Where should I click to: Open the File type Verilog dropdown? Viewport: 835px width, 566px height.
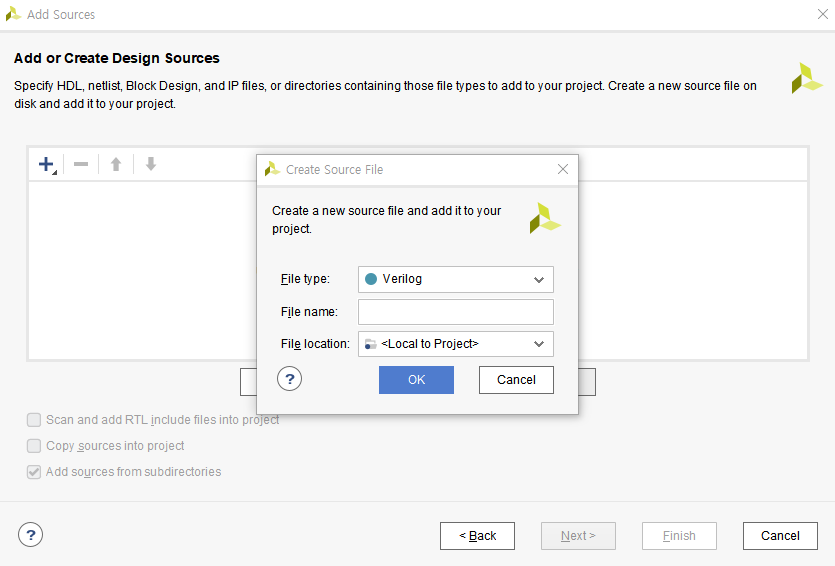pos(456,280)
